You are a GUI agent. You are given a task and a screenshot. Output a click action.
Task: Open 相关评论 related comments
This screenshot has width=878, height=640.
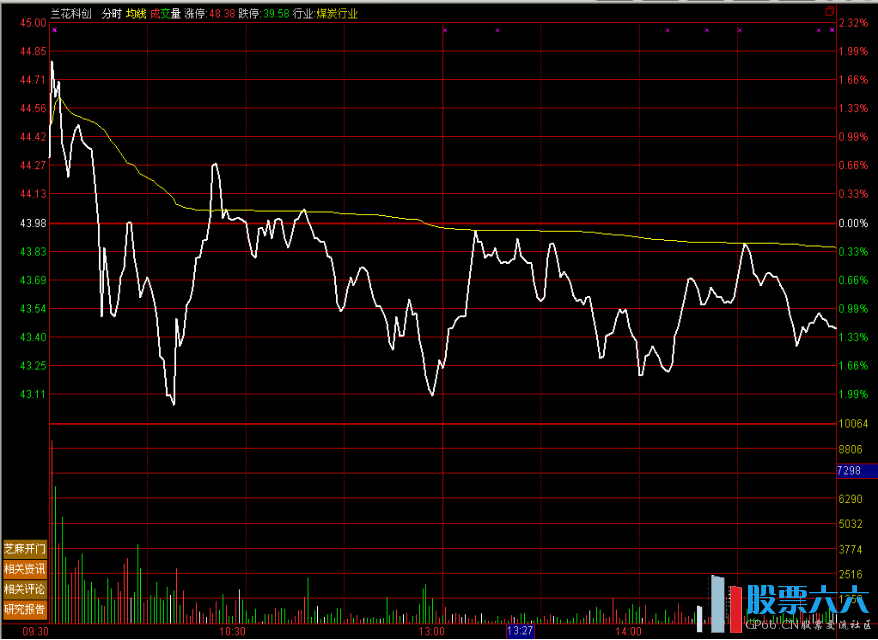point(25,589)
